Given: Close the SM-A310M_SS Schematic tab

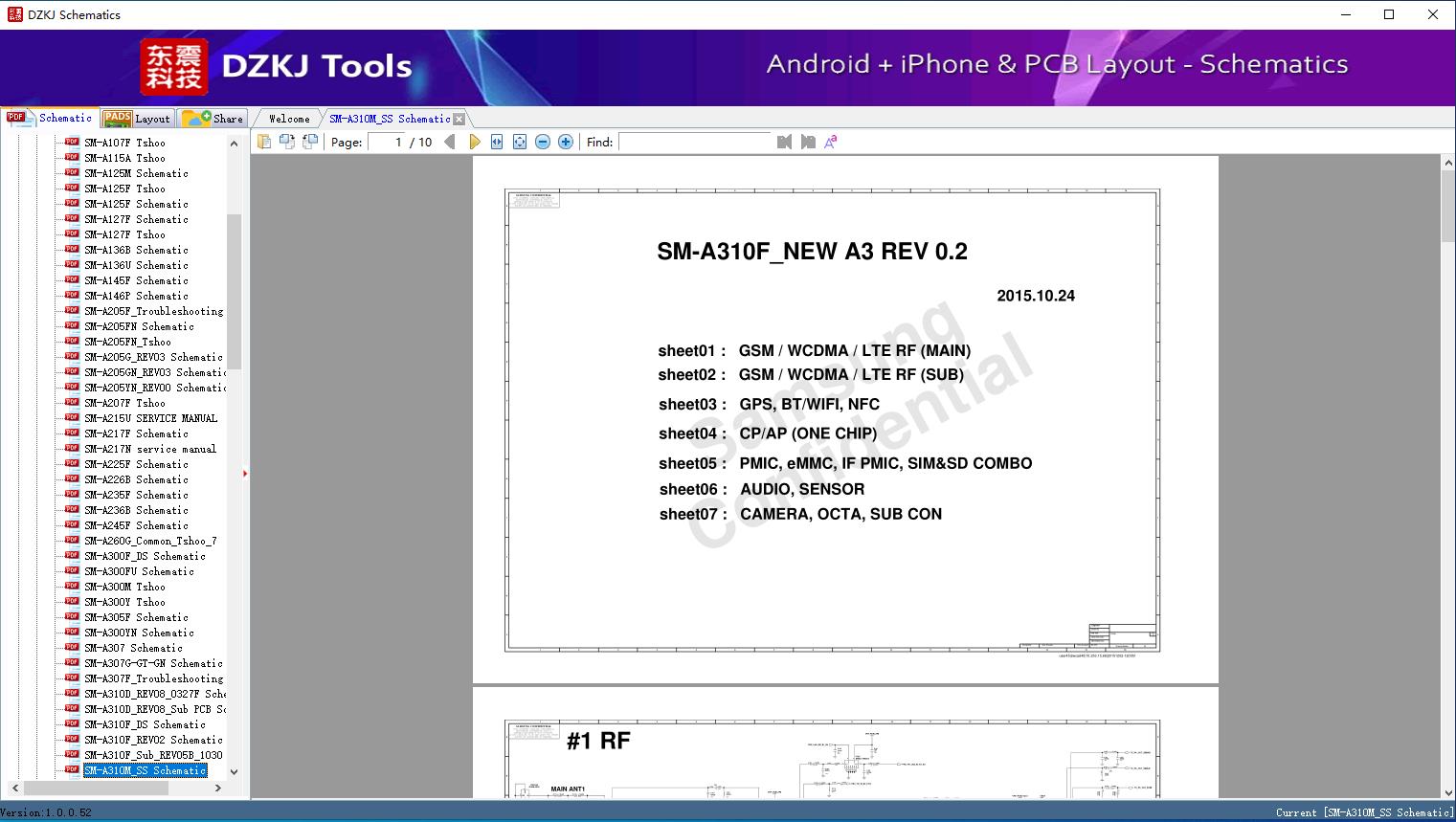Looking at the screenshot, I should tap(459, 119).
